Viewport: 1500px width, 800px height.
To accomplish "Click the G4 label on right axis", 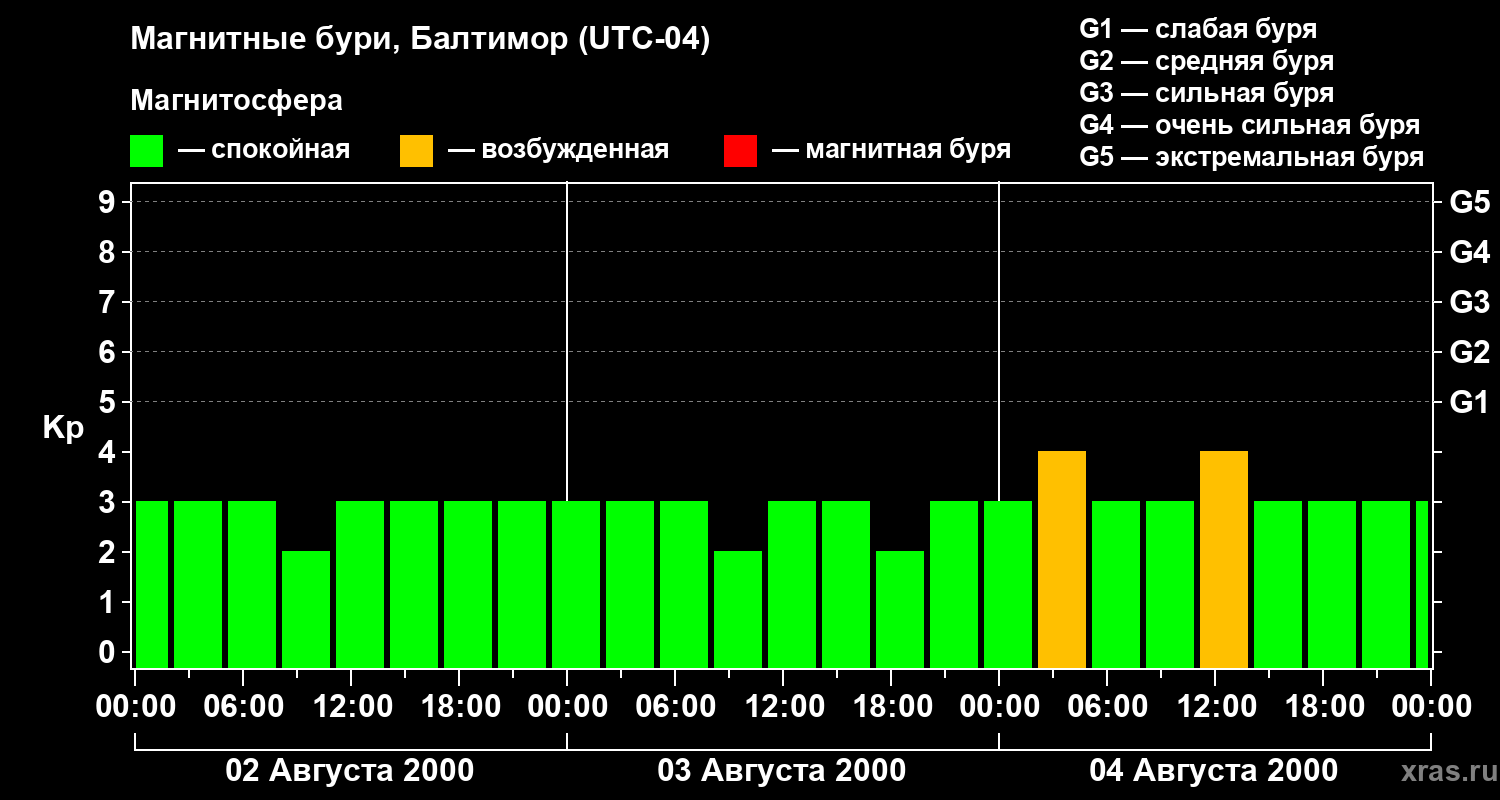I will [x=1469, y=252].
